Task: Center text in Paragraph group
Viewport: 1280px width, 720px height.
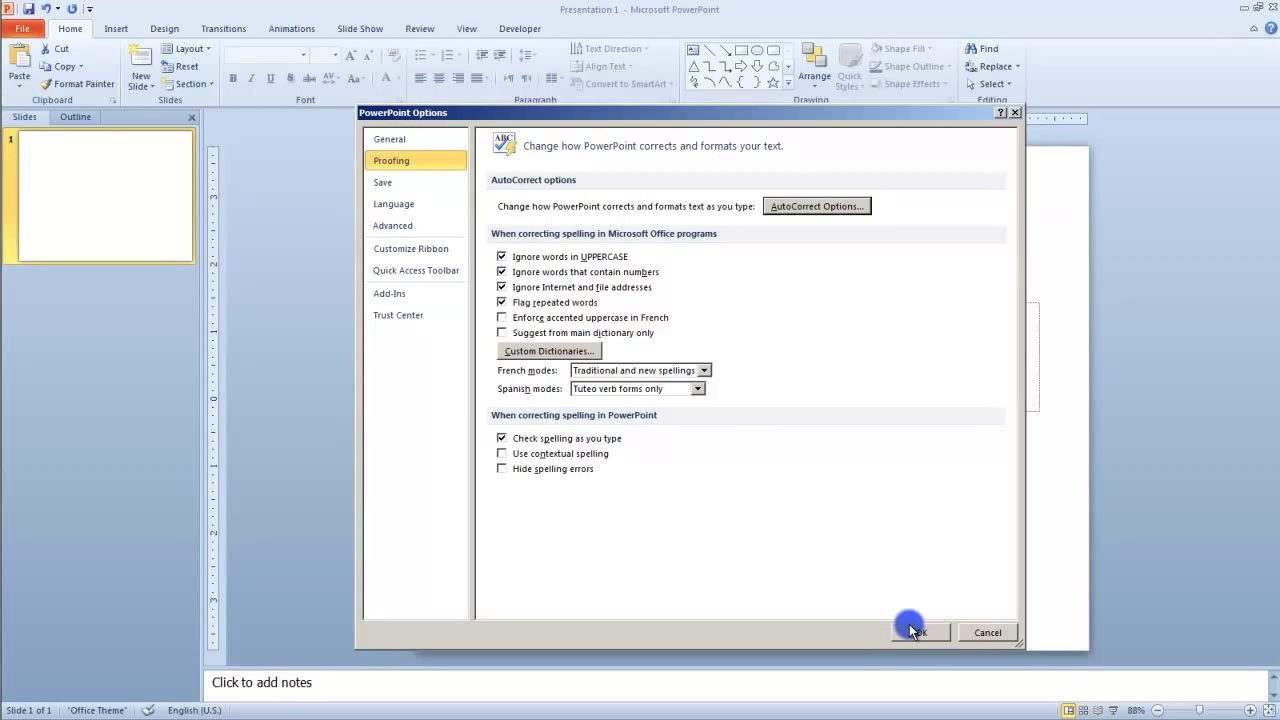Action: pyautogui.click(x=439, y=78)
